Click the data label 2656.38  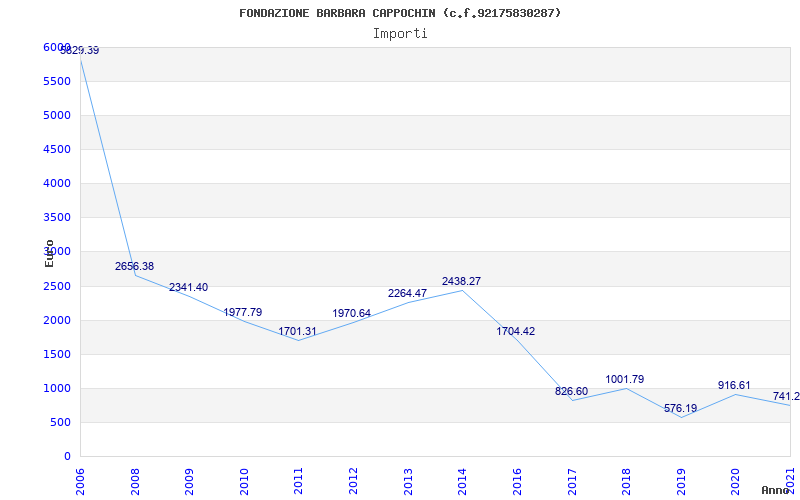tap(134, 266)
